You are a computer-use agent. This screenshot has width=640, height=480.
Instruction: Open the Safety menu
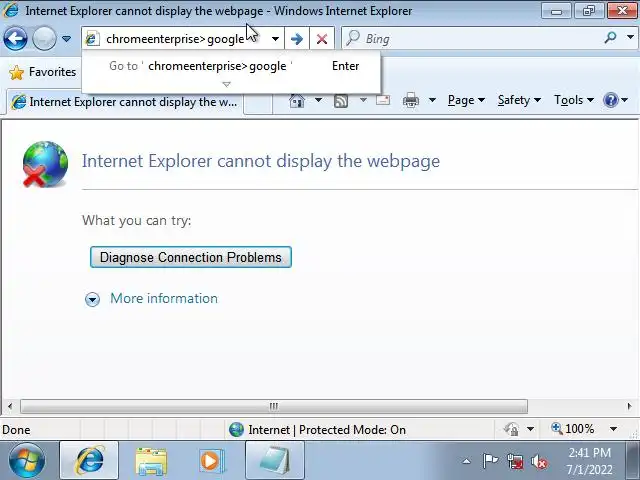point(519,100)
